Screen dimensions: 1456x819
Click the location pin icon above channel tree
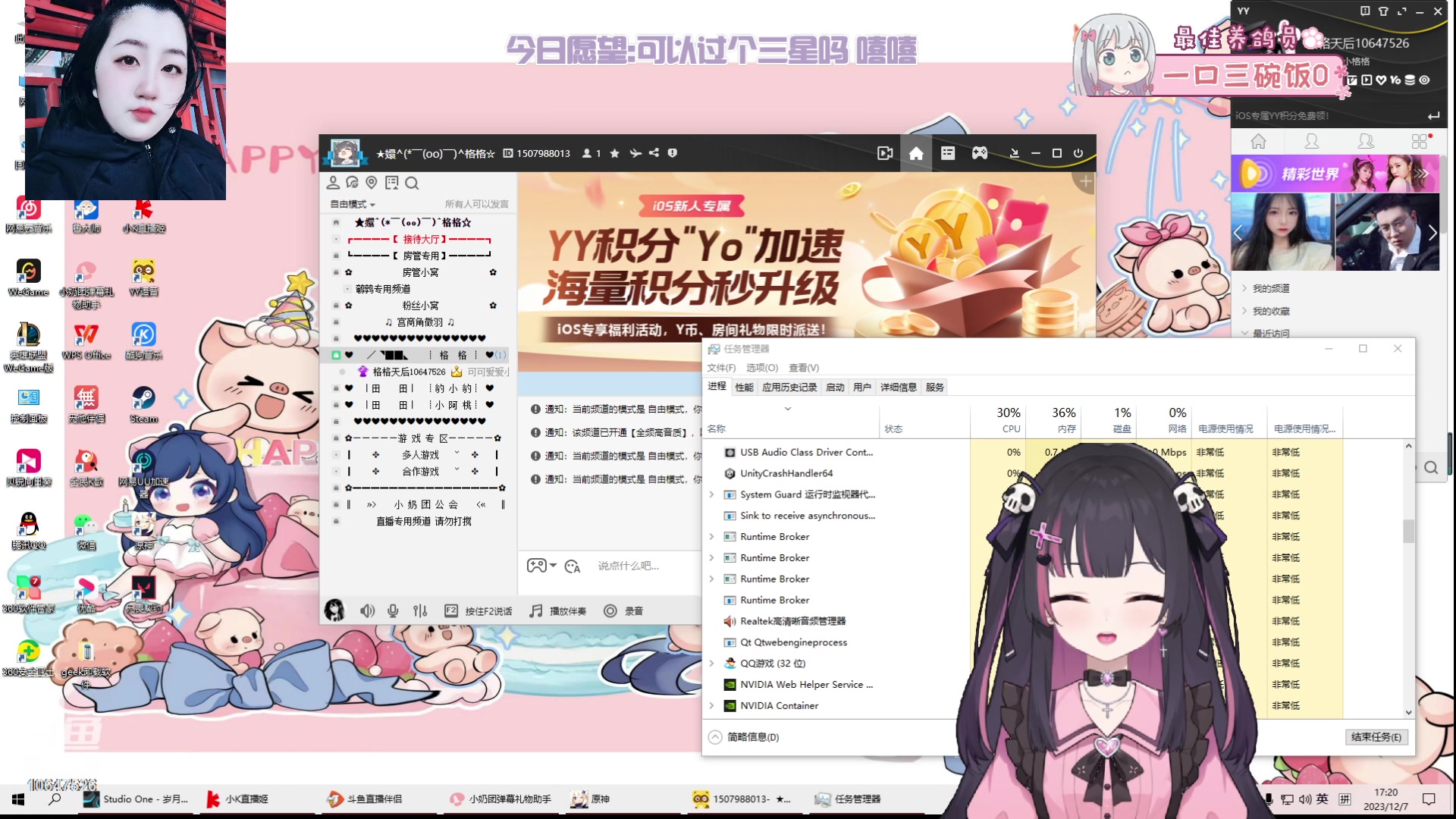(372, 183)
